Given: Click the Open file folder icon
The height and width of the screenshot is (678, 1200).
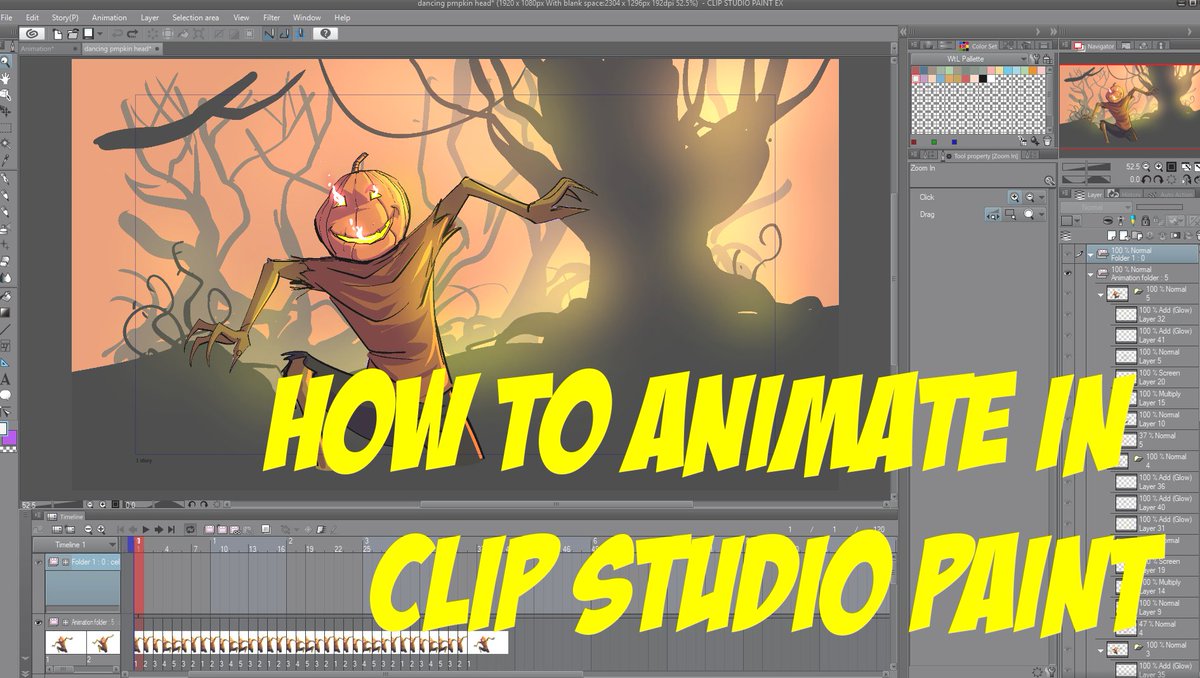Looking at the screenshot, I should click(73, 33).
